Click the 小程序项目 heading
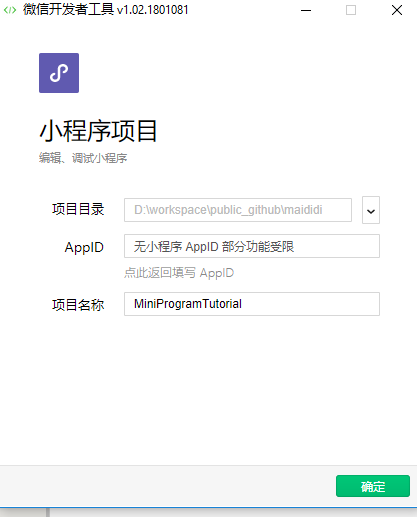 point(98,131)
